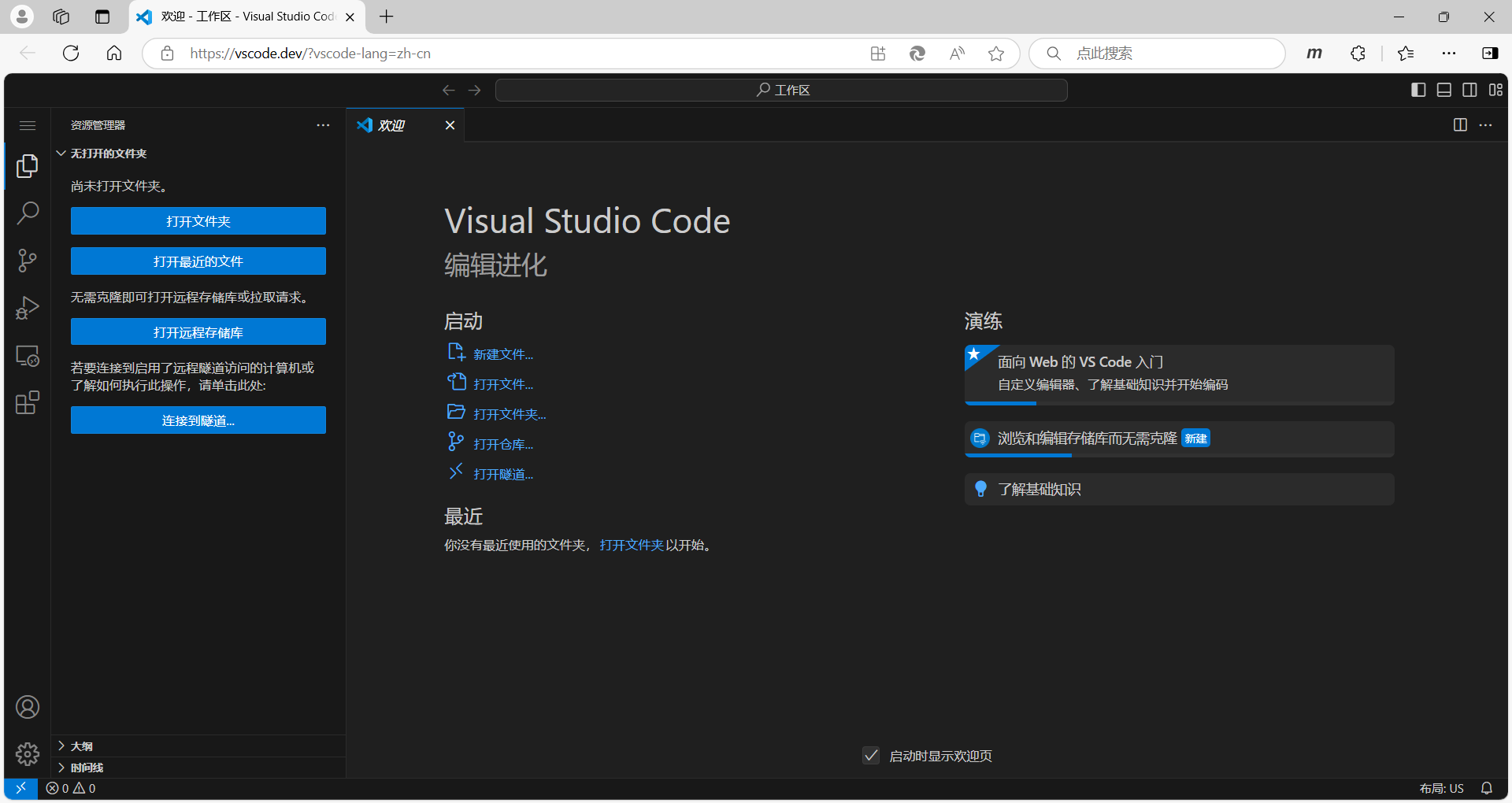Image resolution: width=1512 pixels, height=803 pixels.
Task: Click the 连接到隧道... button
Action: [x=198, y=420]
